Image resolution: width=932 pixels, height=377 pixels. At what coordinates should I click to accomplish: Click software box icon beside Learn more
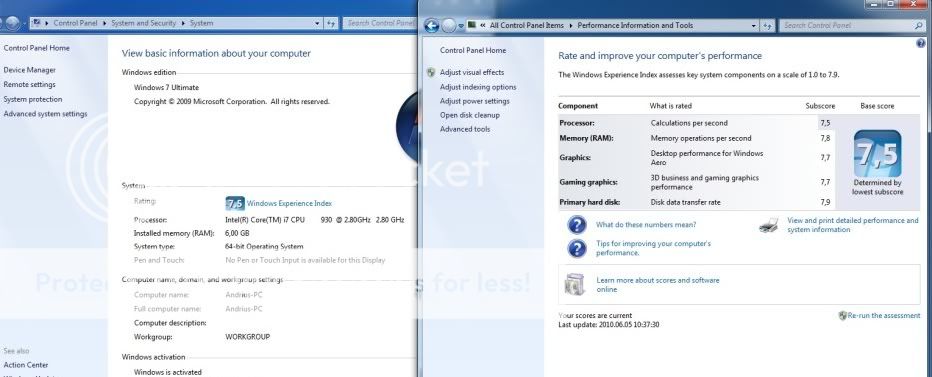[x=575, y=284]
